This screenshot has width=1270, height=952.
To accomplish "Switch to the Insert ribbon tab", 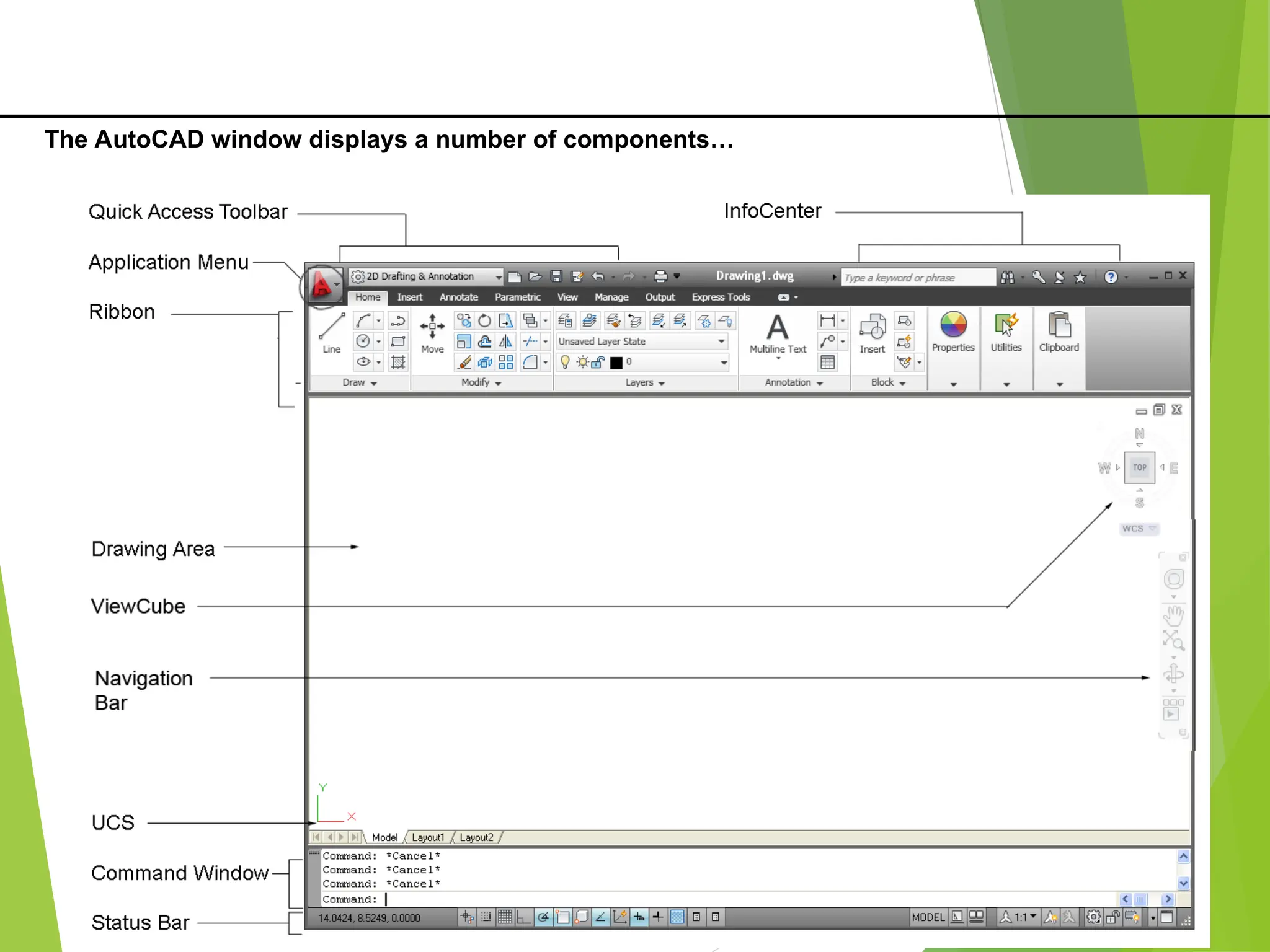I will pos(410,297).
